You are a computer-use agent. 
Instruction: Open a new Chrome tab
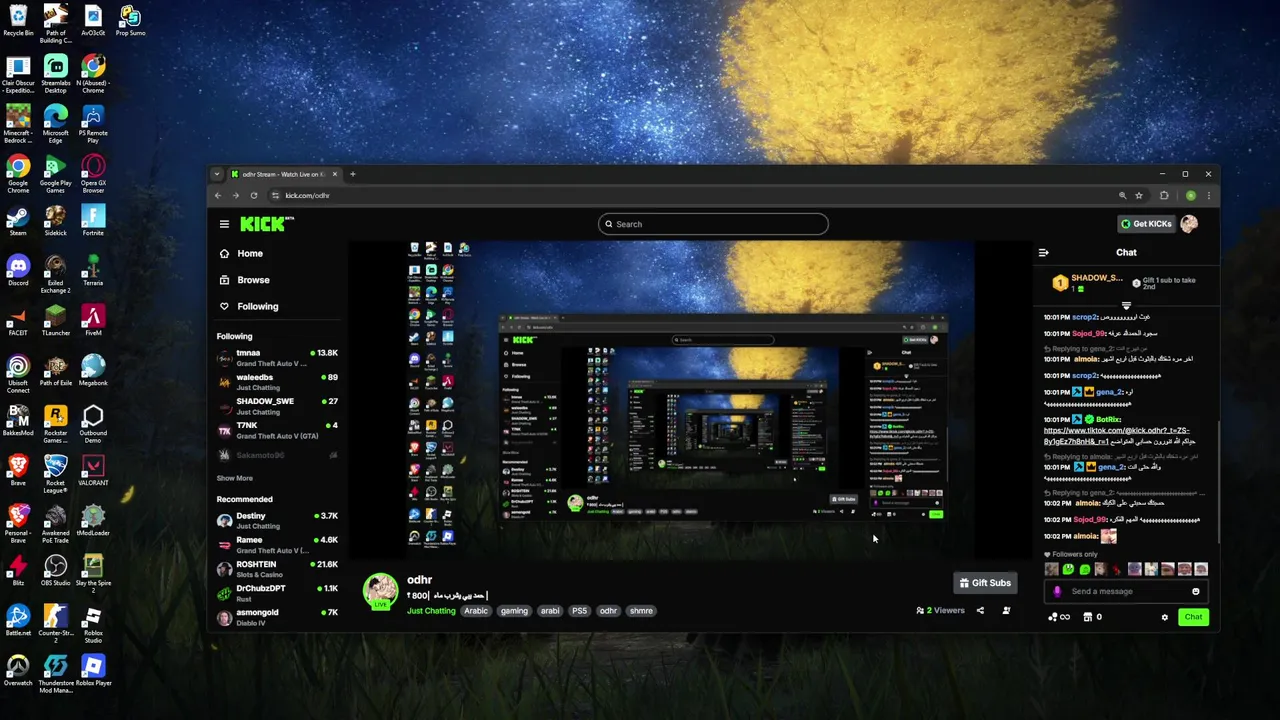352,174
